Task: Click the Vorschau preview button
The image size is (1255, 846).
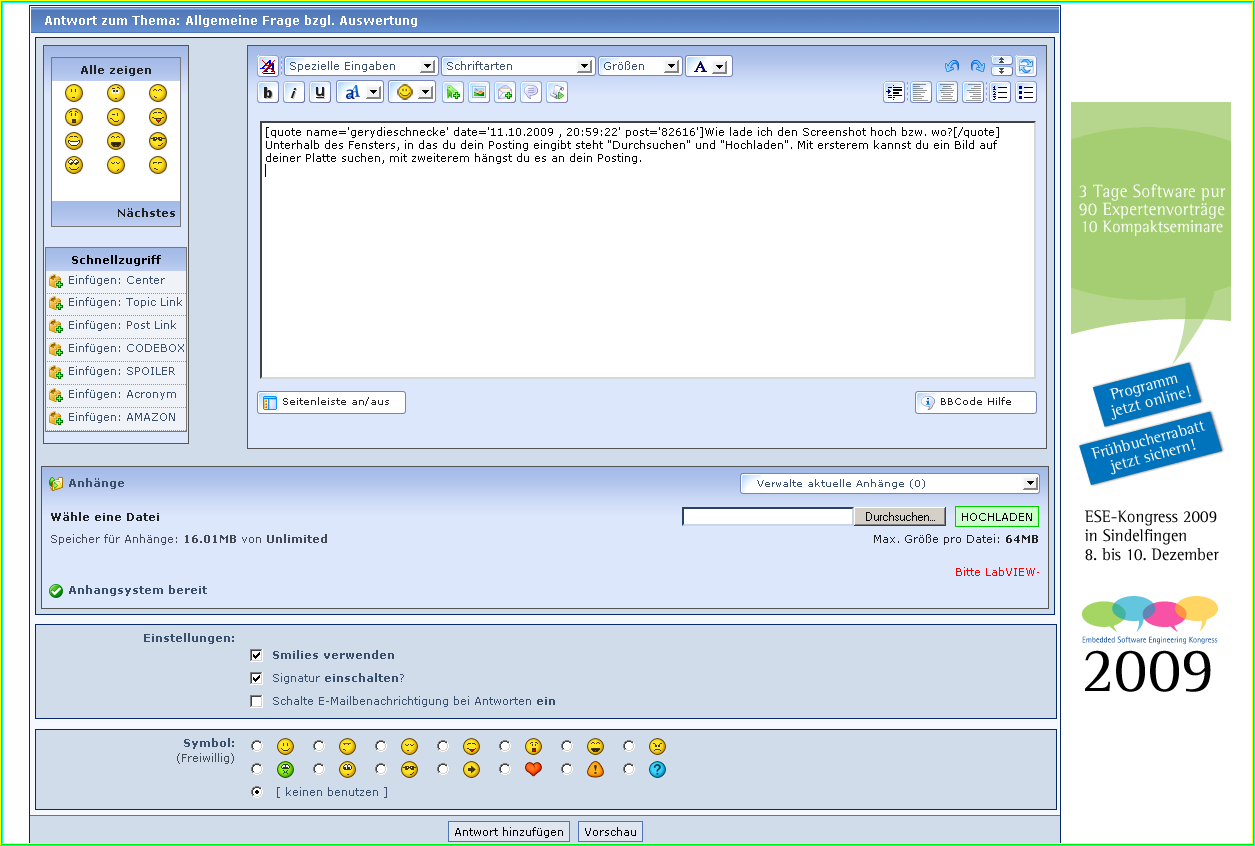Action: coord(610,832)
